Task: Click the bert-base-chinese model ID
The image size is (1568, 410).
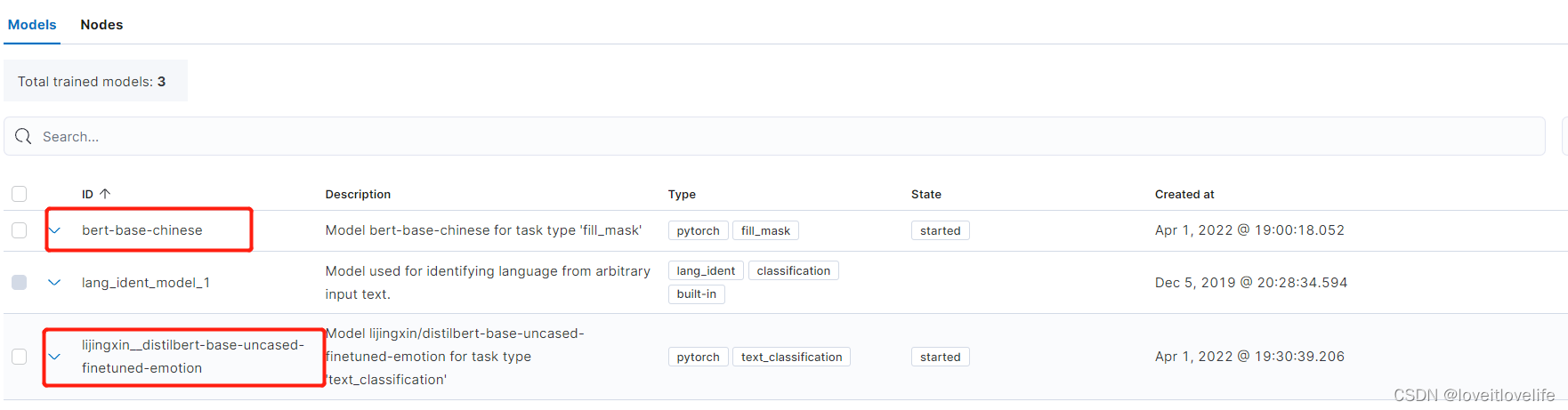Action: pyautogui.click(x=142, y=230)
